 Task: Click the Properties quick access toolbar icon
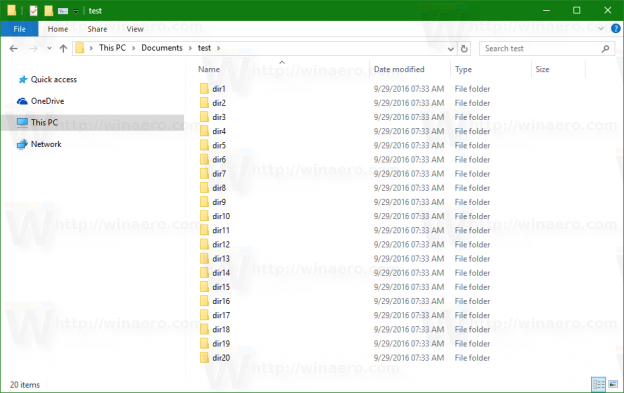[33, 11]
